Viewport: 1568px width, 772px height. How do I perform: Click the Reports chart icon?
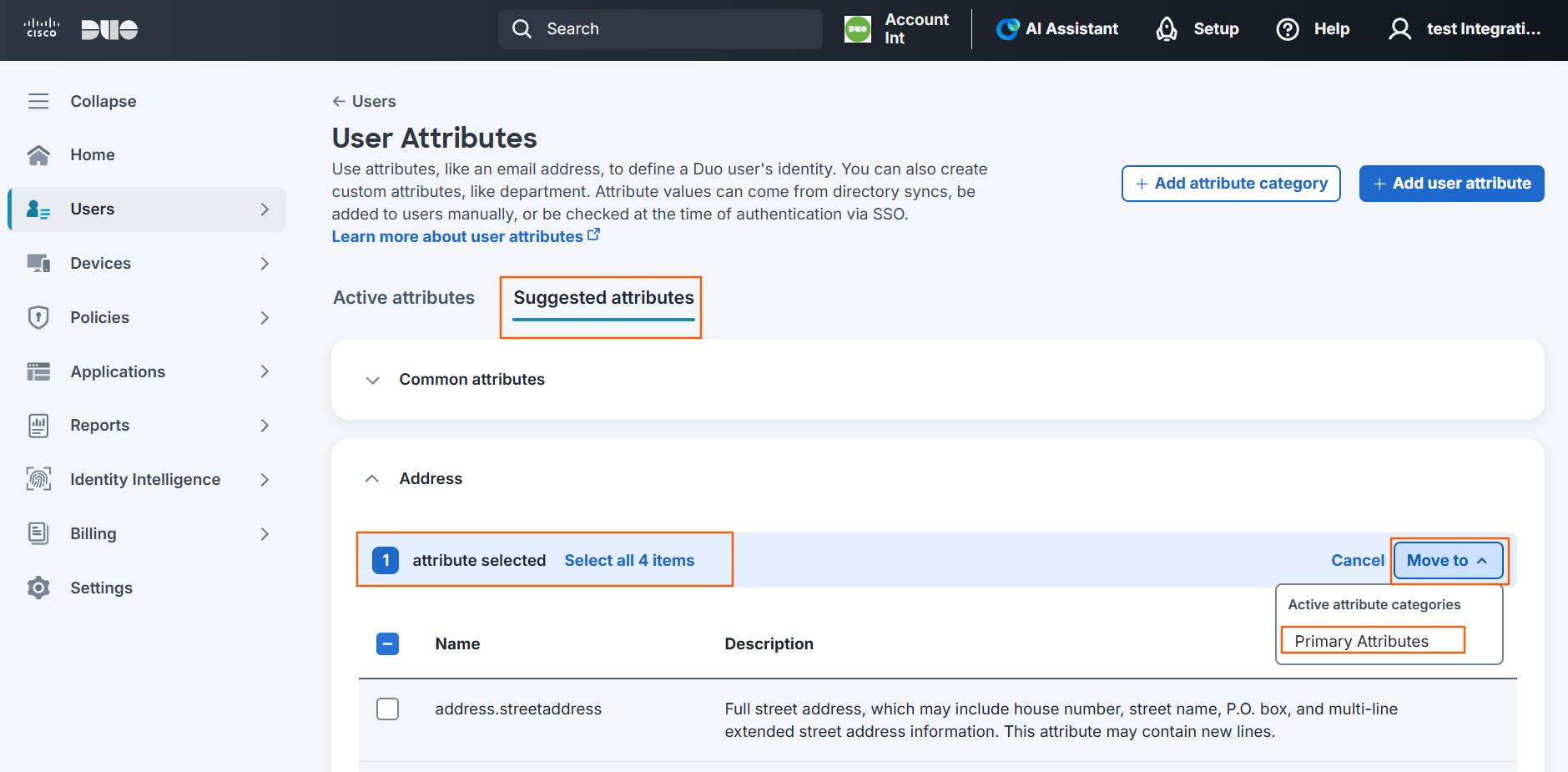pyautogui.click(x=38, y=426)
